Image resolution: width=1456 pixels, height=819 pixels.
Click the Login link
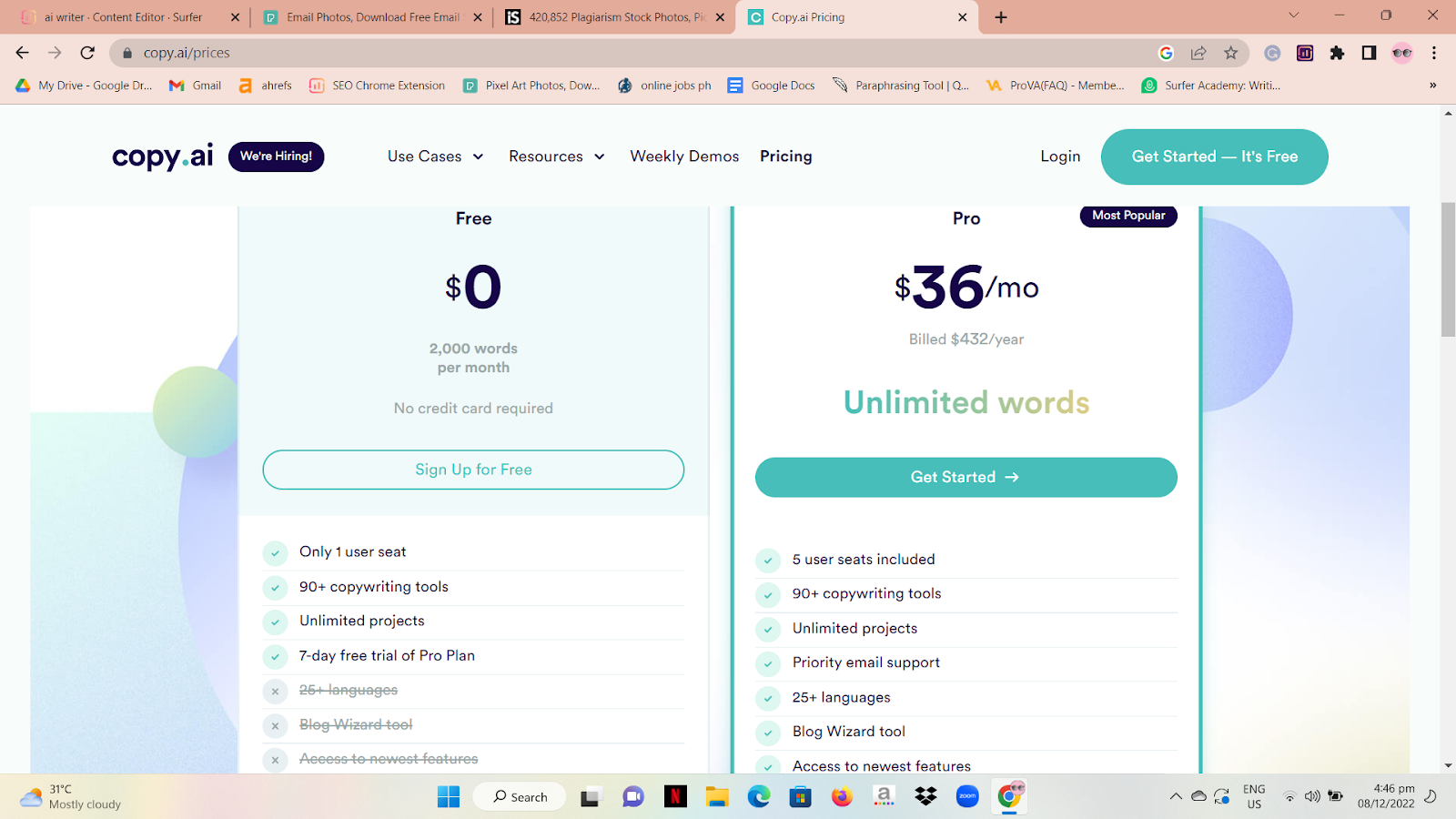[1060, 157]
